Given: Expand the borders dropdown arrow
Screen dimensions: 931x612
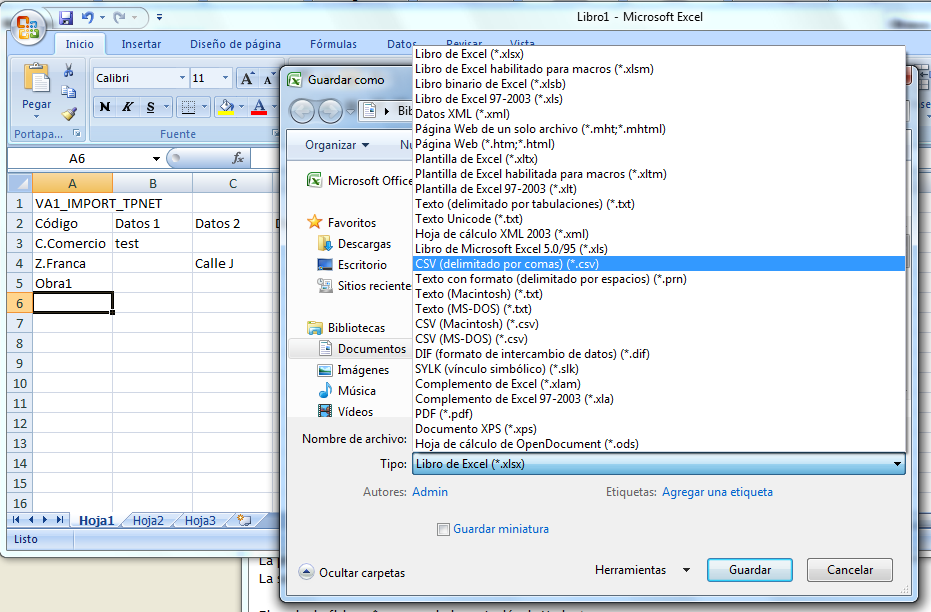Looking at the screenshot, I should [x=204, y=107].
